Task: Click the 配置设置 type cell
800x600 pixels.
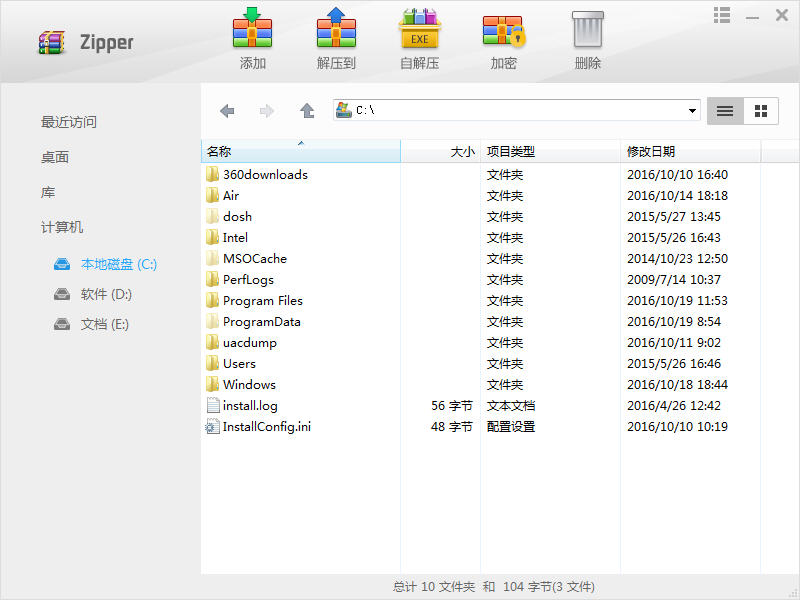Action: point(511,427)
